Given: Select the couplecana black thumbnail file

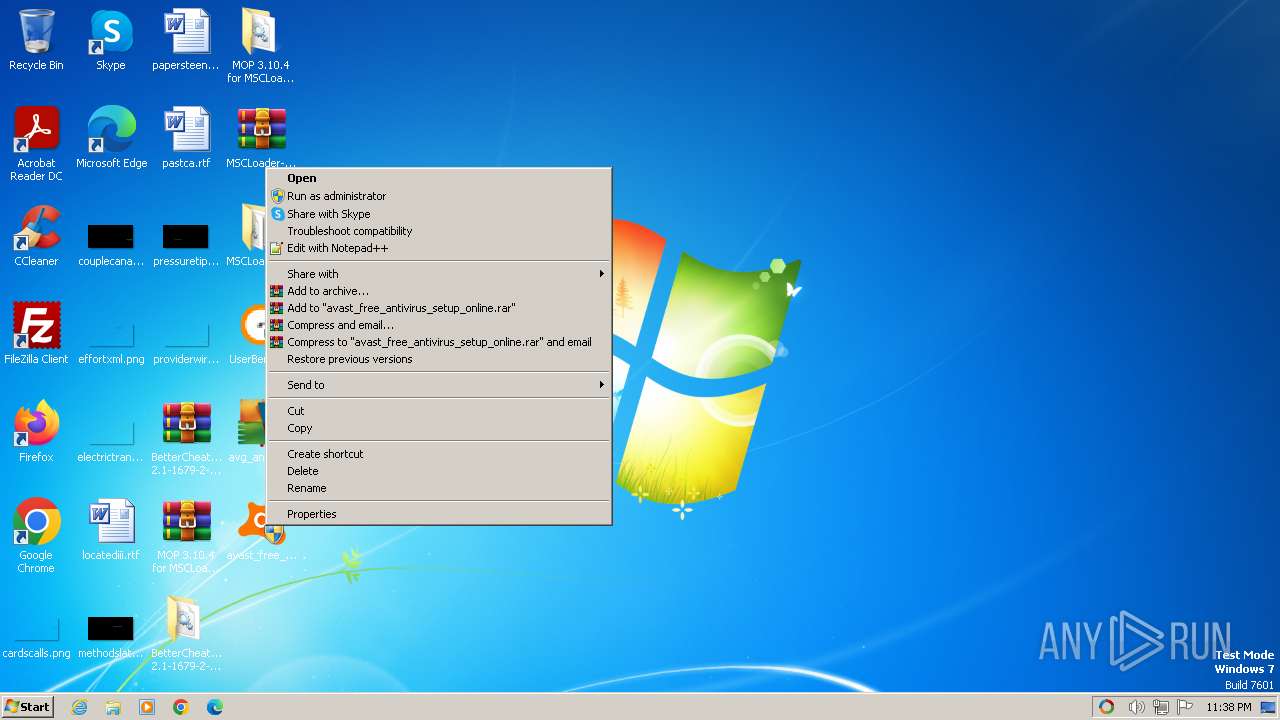Looking at the screenshot, I should 111,243.
